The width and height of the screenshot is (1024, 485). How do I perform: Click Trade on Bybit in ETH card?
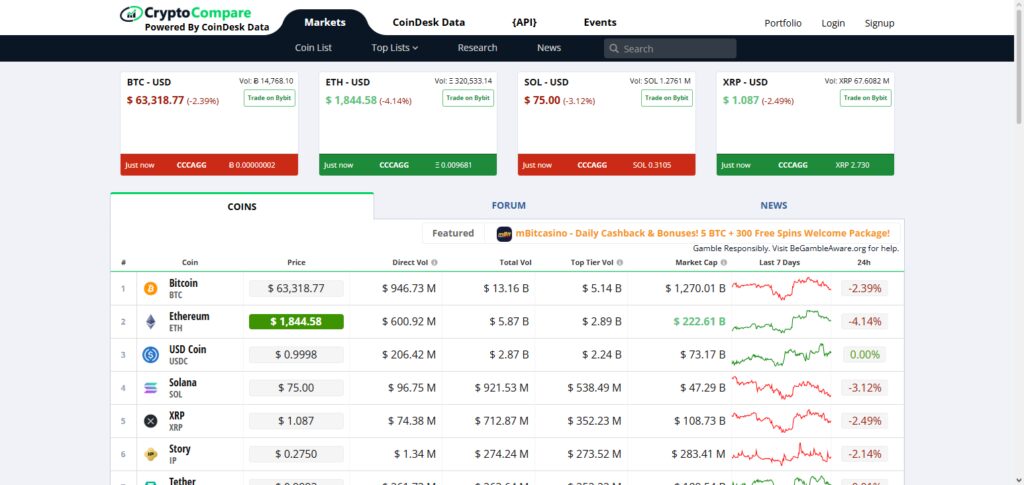coord(468,98)
